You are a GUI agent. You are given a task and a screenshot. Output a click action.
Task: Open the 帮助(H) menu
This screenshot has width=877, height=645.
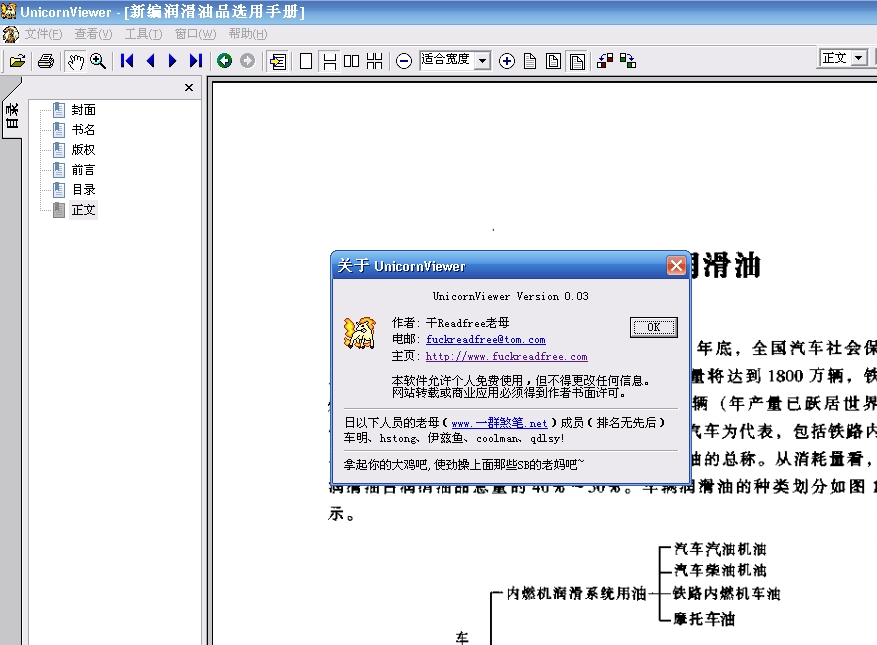pyautogui.click(x=248, y=34)
